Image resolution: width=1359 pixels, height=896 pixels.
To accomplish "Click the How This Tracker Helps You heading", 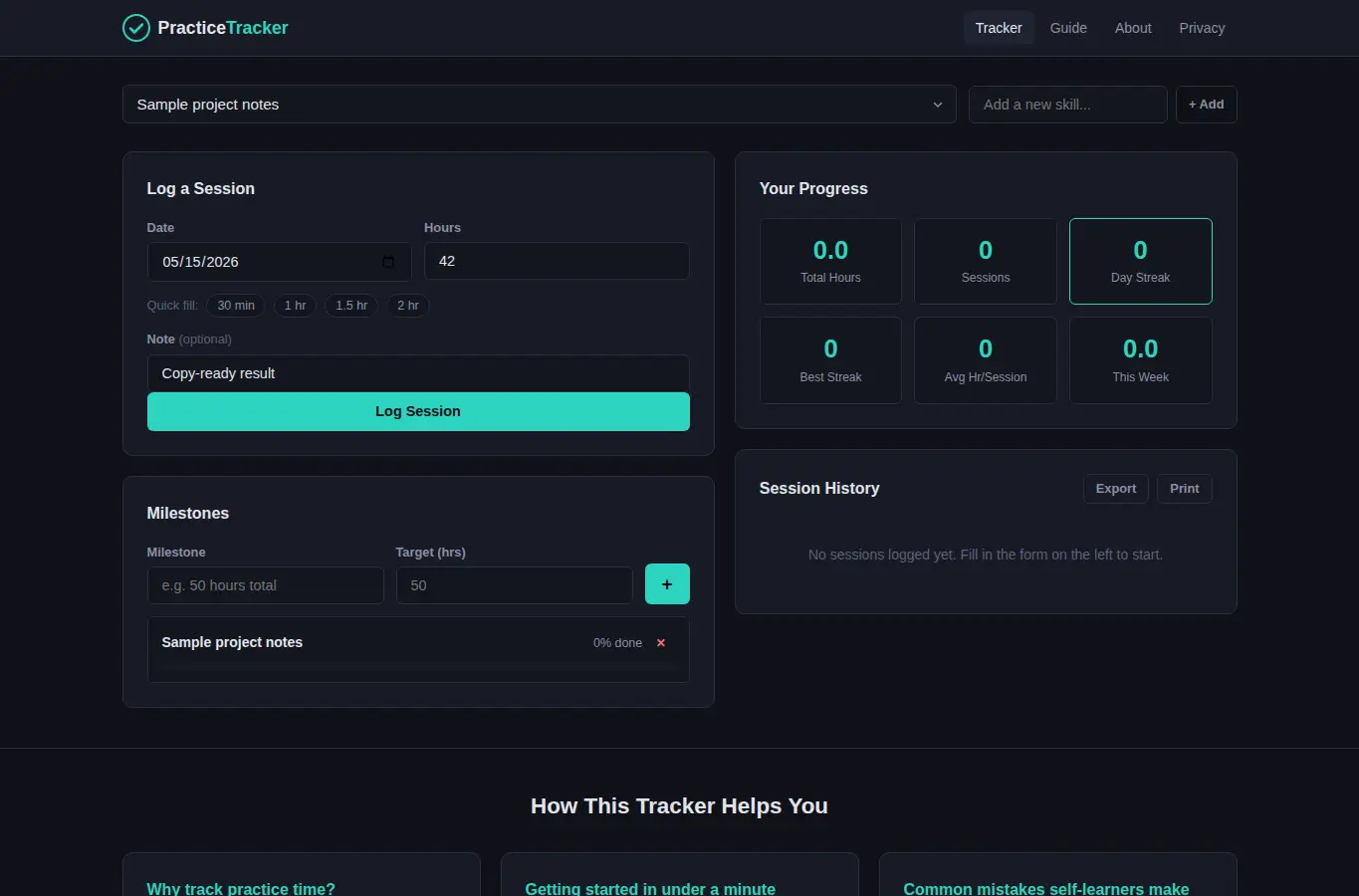I will 679,806.
